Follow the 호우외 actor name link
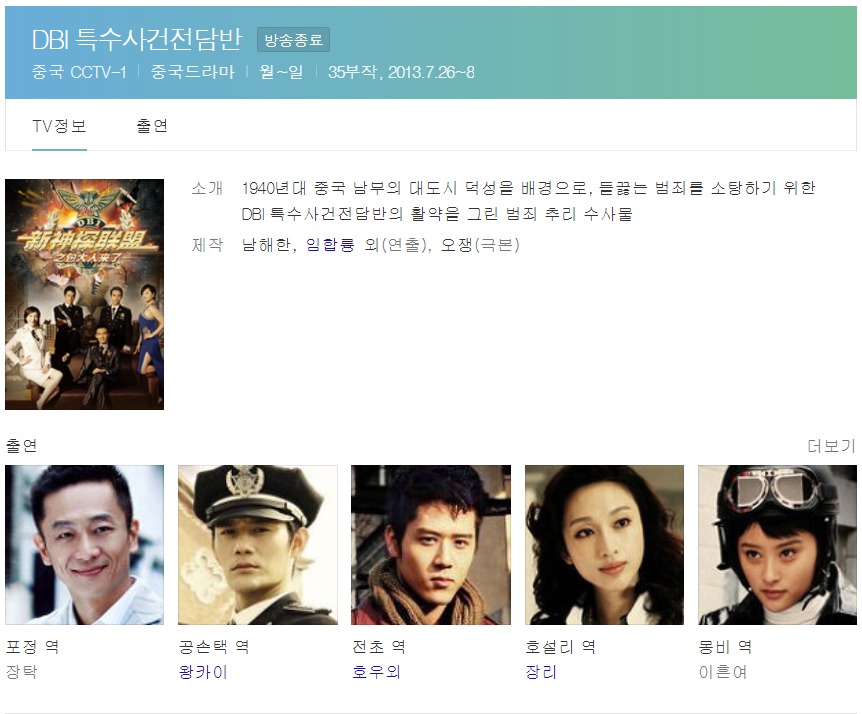The width and height of the screenshot is (862, 714). pos(377,672)
